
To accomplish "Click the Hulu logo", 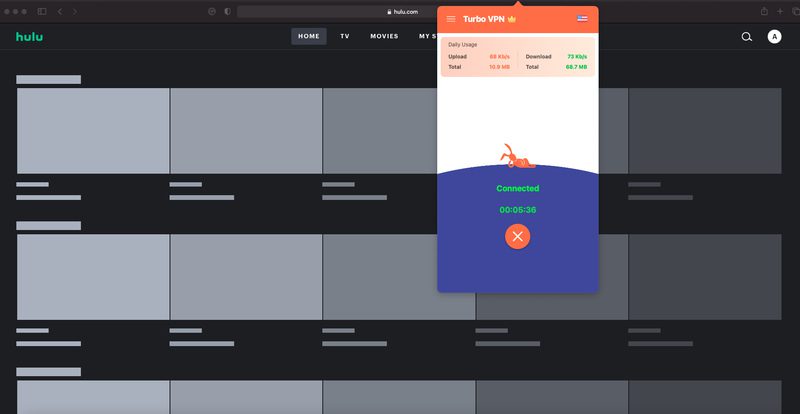I will click(29, 37).
